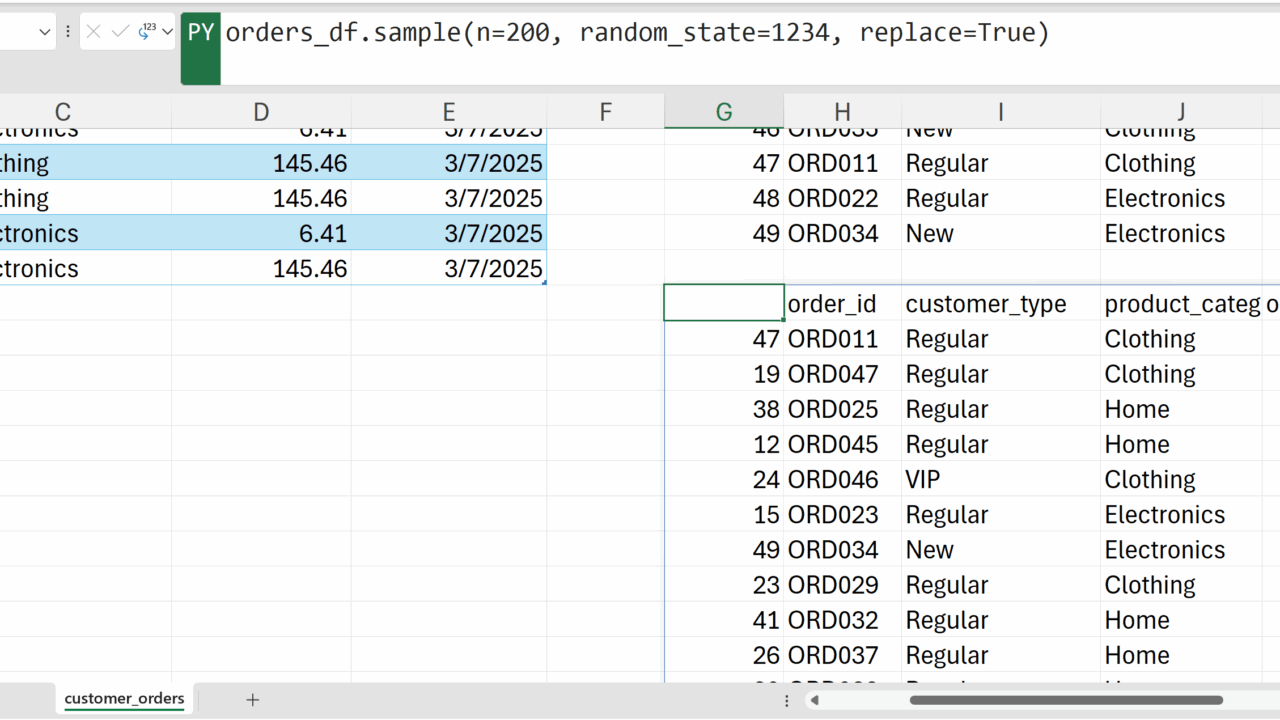
Task: Click the sheet tab bar resize dots handle
Action: (787, 700)
